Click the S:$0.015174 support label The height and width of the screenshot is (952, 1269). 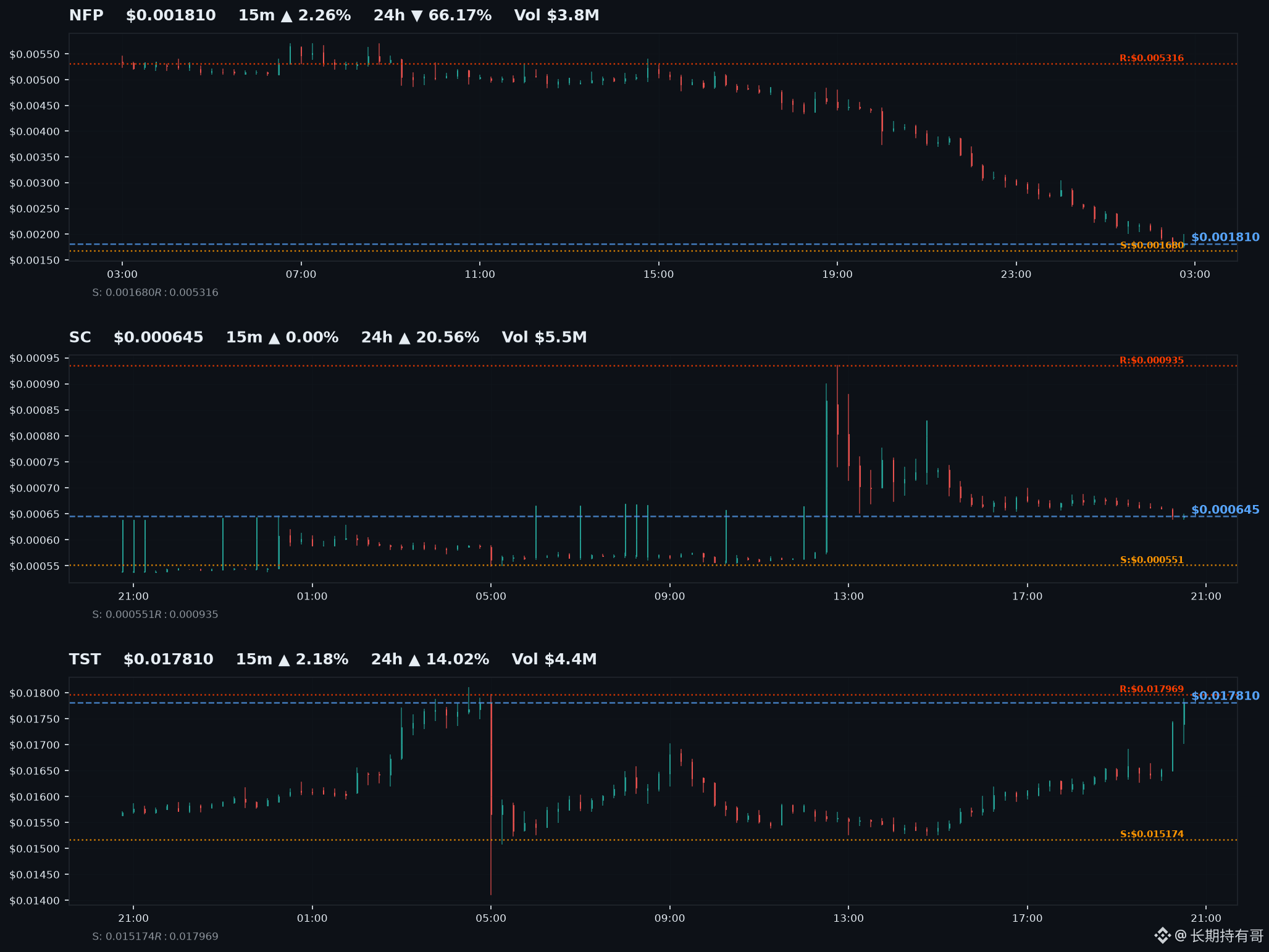point(1152,834)
